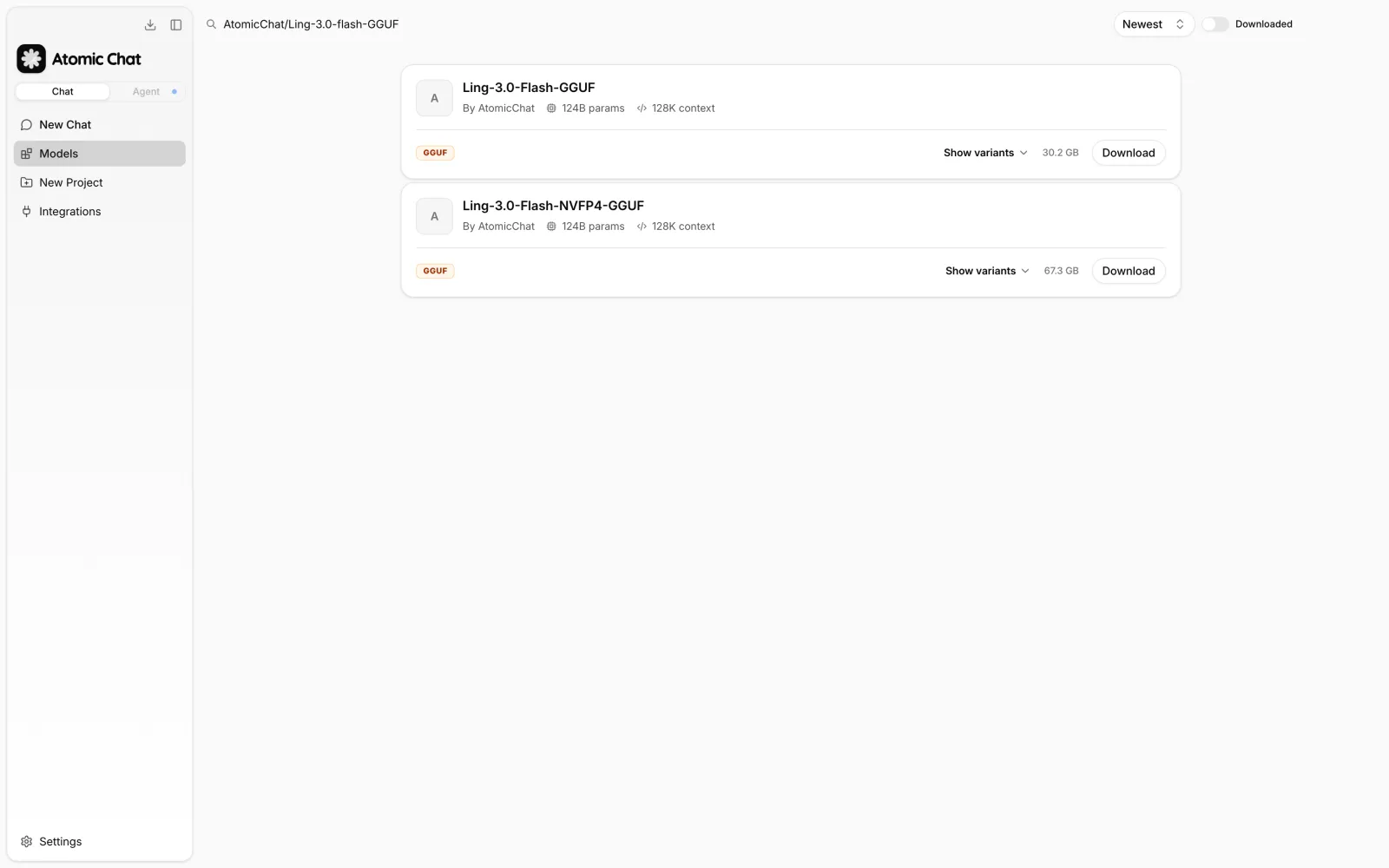Click params chip icon on Ling-3.0-Flash-NVFP4-GGUF

point(551,227)
